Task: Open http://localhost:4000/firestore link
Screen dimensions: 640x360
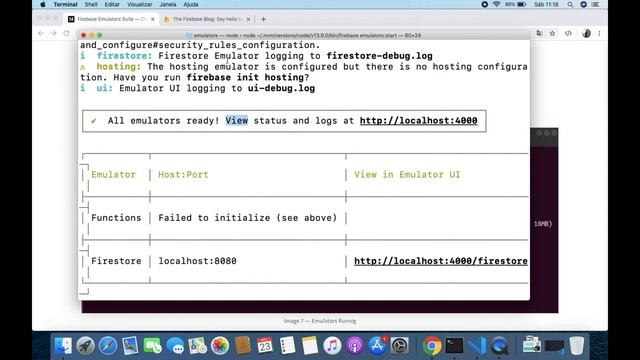Action: (x=441, y=261)
